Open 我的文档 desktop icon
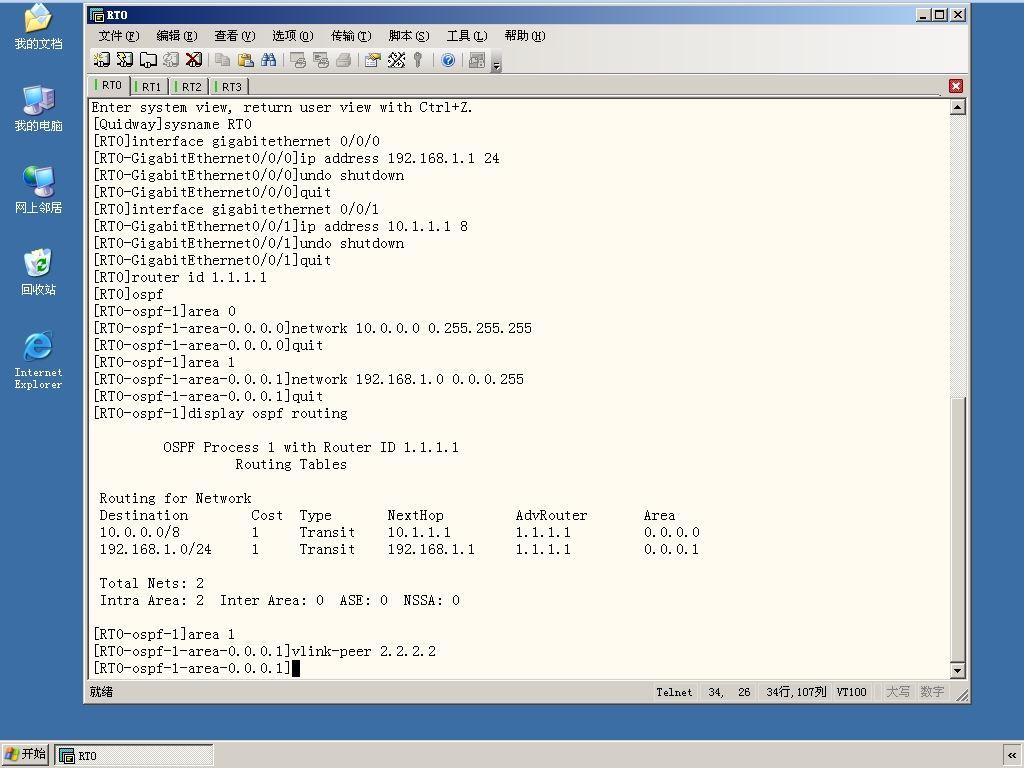Viewport: 1024px width, 768px height. pyautogui.click(x=39, y=27)
